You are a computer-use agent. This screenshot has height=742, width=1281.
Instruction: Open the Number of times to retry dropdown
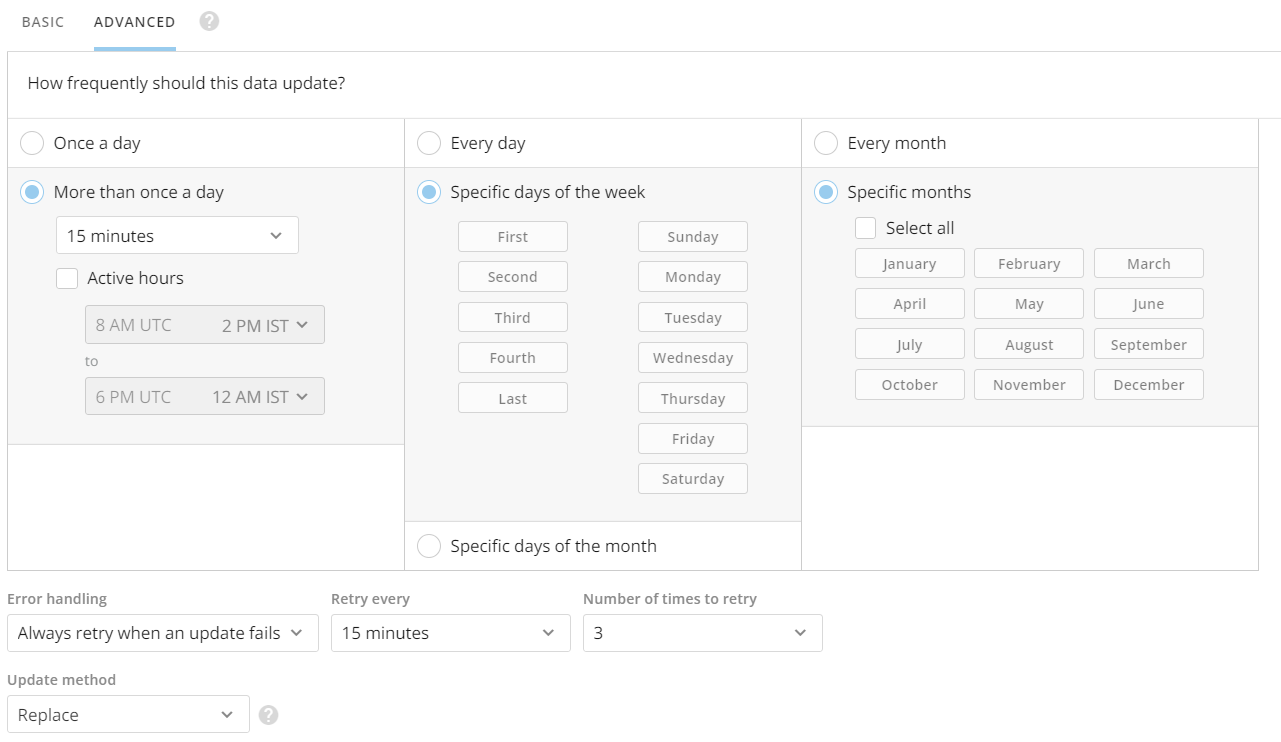point(701,633)
